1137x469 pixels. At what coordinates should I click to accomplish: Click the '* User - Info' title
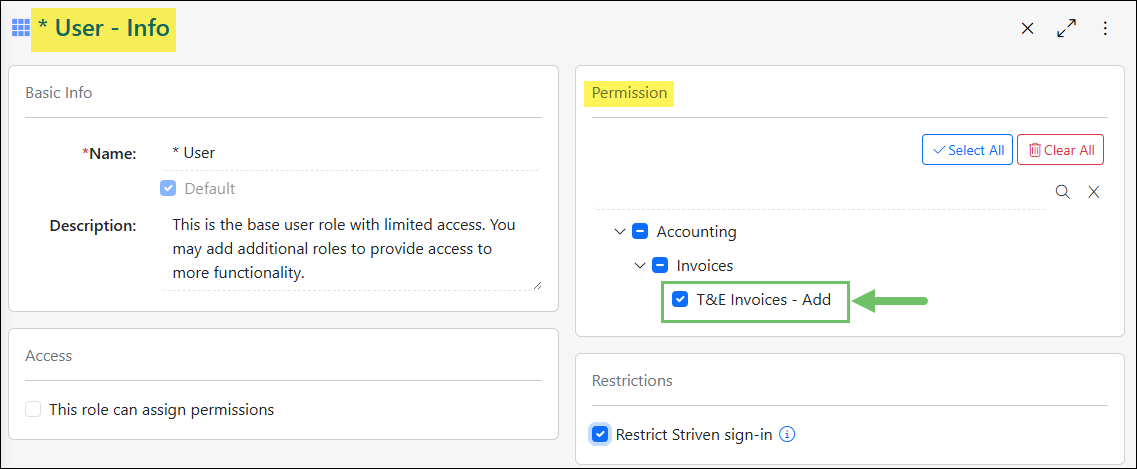(x=104, y=29)
